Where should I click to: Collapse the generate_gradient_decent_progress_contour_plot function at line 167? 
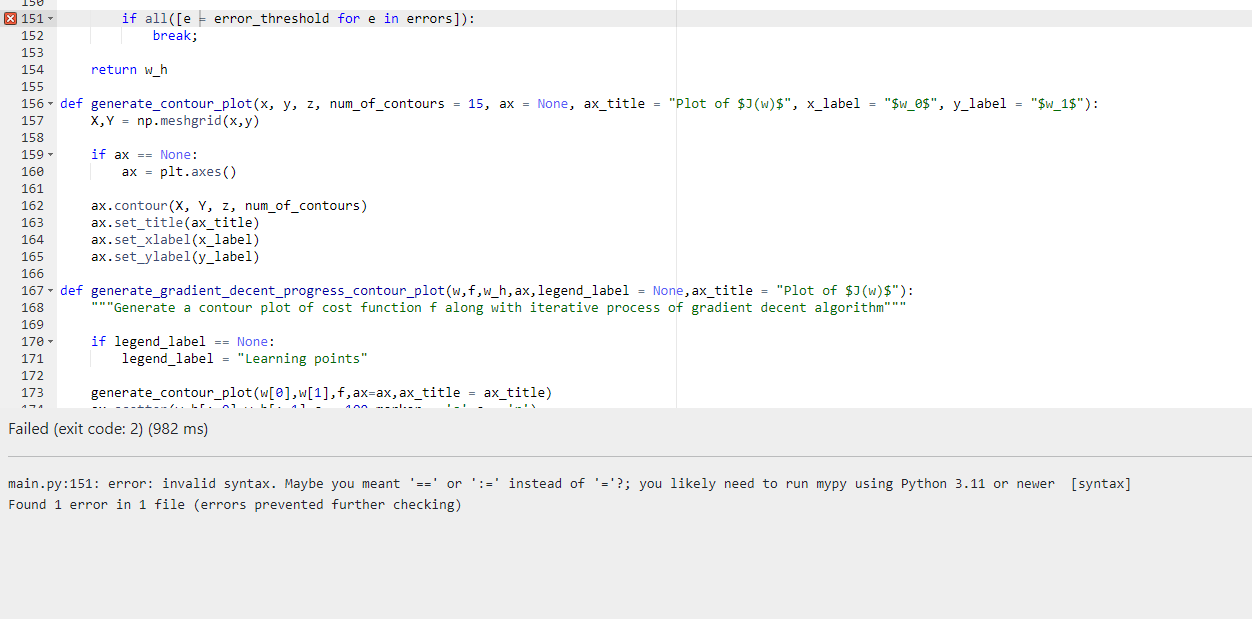point(51,291)
